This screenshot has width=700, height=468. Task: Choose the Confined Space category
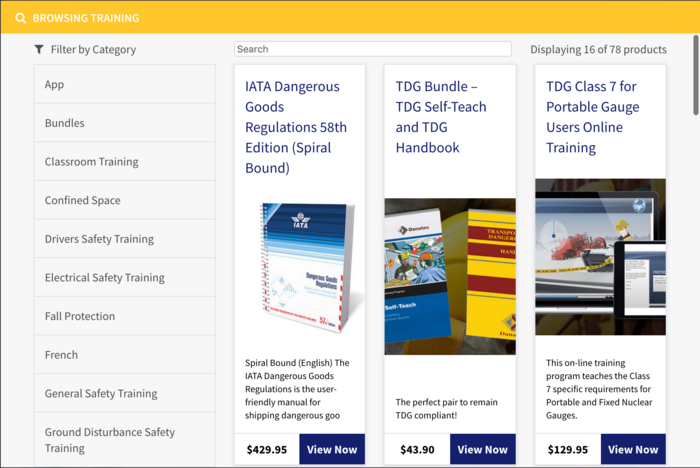pos(125,200)
